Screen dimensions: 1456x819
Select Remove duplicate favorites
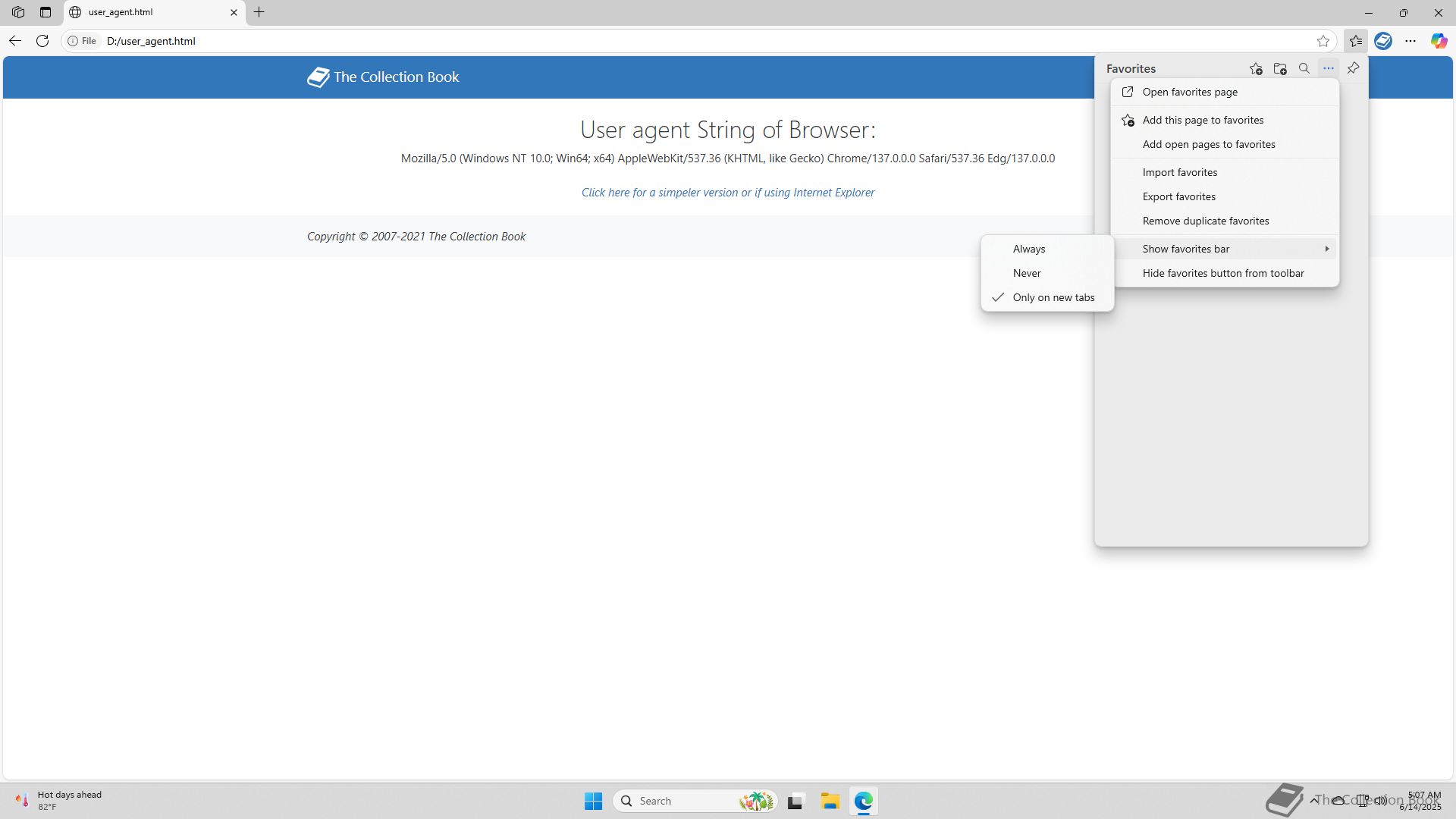click(1205, 221)
